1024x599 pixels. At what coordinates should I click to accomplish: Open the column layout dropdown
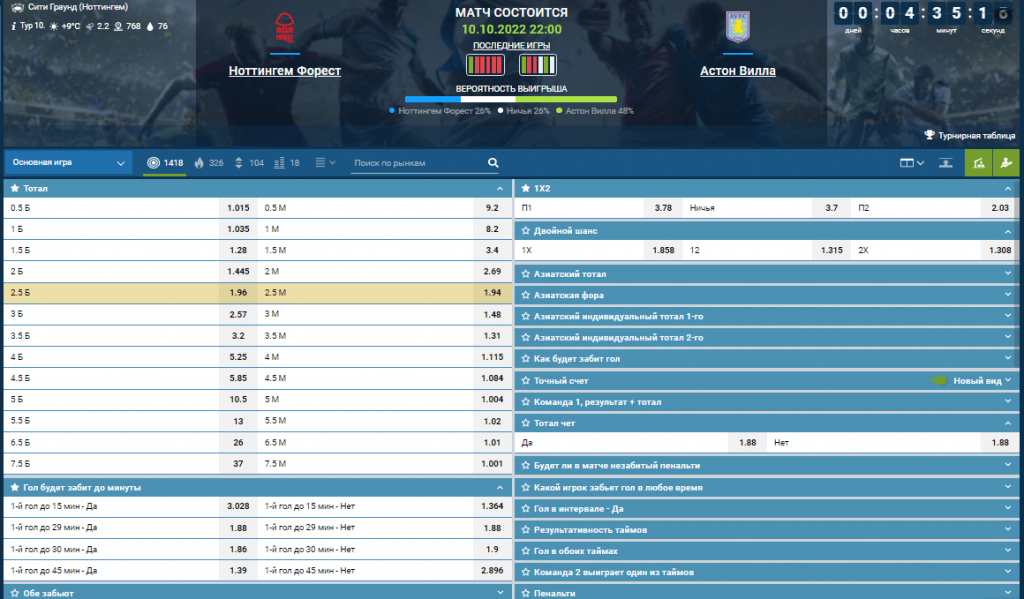tap(911, 163)
